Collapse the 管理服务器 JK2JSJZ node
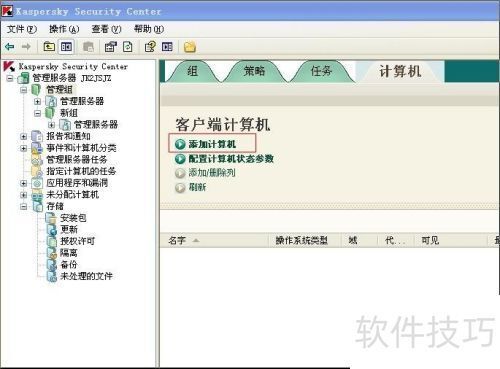The width and height of the screenshot is (500, 369). (x=10, y=78)
